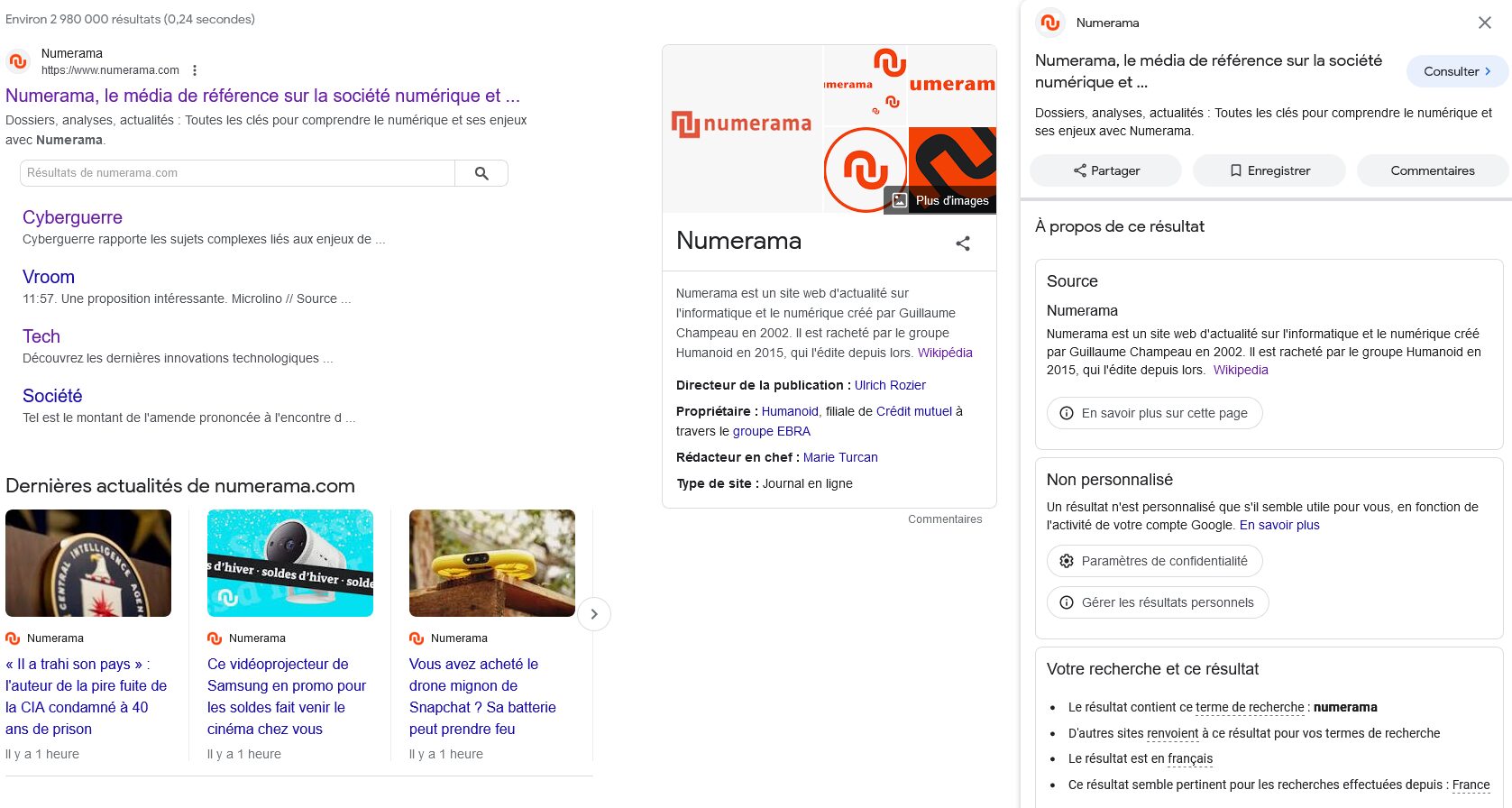This screenshot has height=808, width=1512.
Task: Click 'Votre recherche et ce résultat' heading
Action: click(x=1152, y=669)
